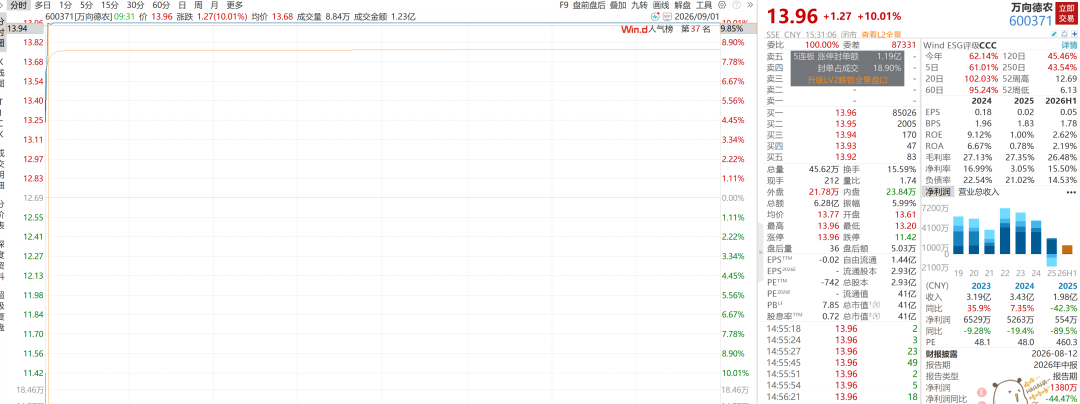1080x404 pixels.
Task: Switch to the 周 weekly chart tab
Action: click(198, 5)
